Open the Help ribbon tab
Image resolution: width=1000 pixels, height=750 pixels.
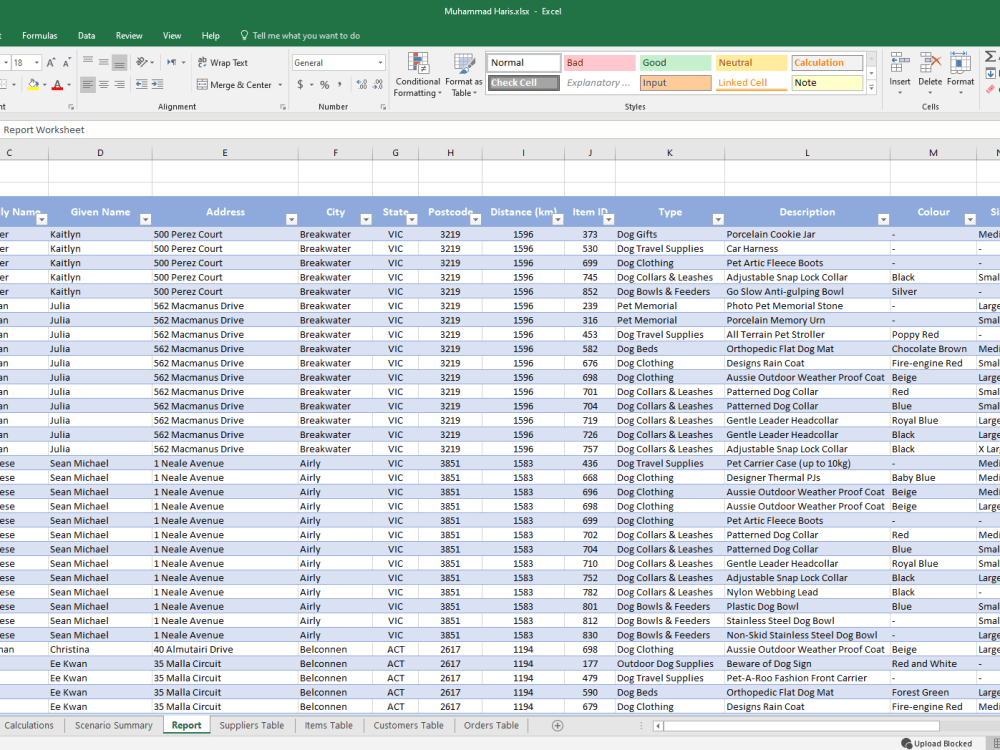210,36
